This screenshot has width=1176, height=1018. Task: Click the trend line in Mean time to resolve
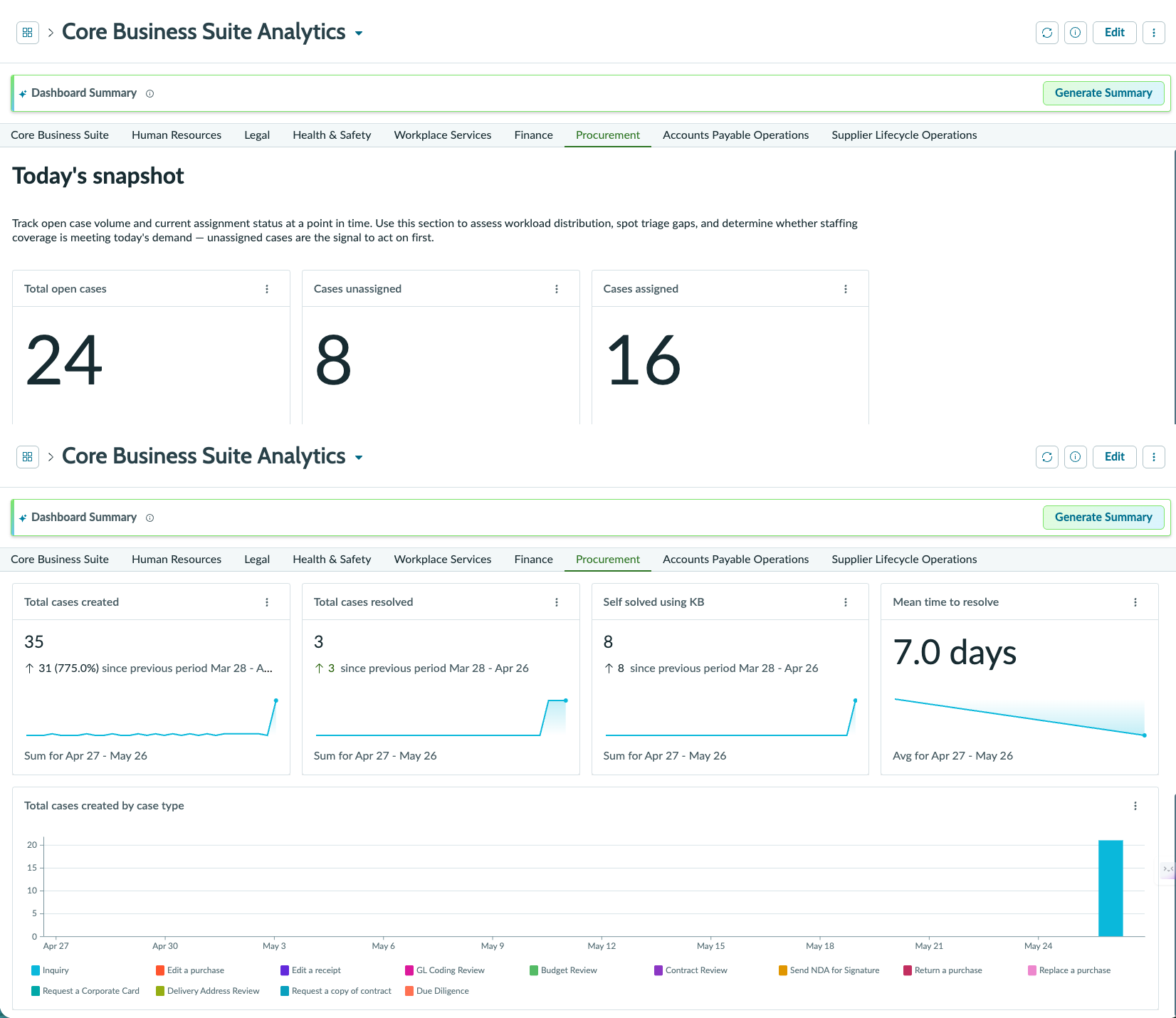tap(1019, 718)
